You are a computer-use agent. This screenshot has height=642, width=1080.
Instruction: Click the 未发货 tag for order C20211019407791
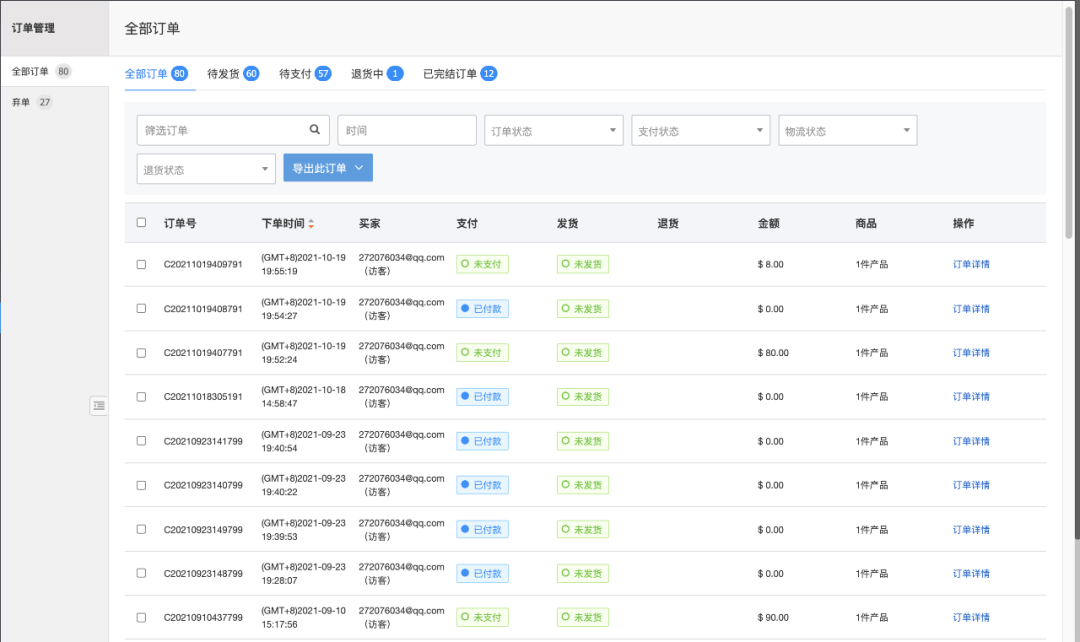pos(583,353)
